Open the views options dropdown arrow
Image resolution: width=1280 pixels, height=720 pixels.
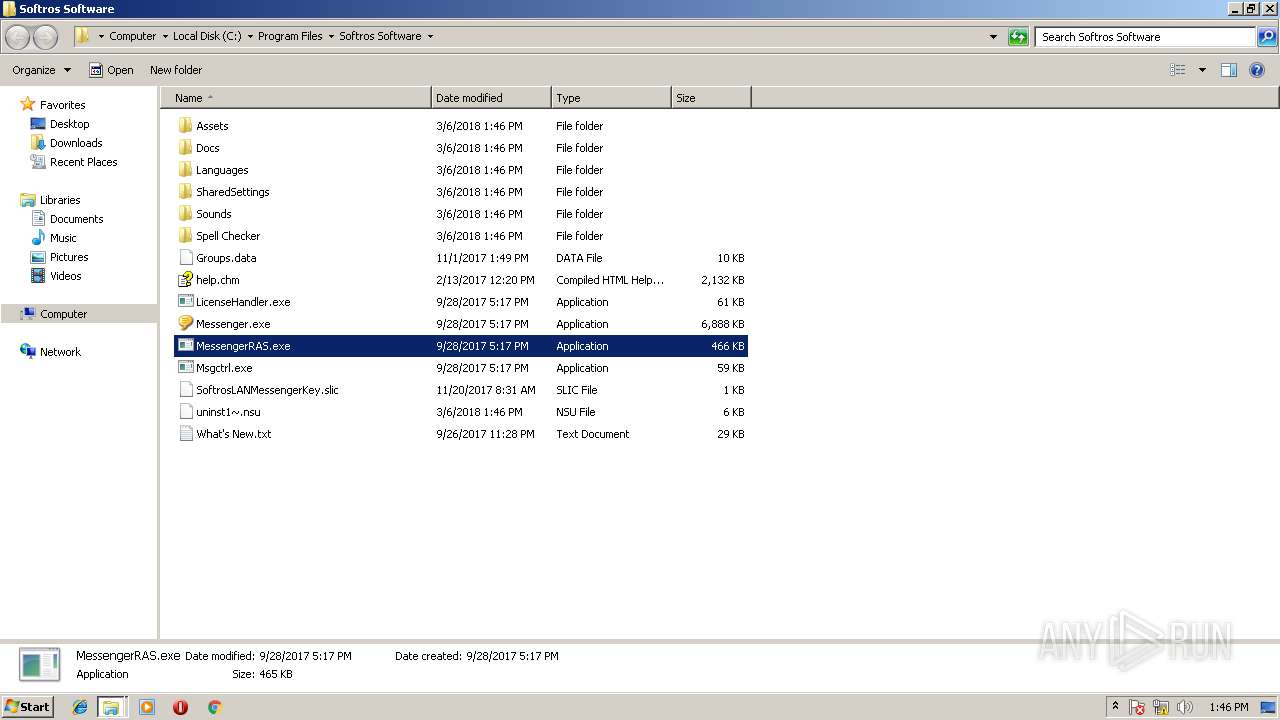coord(1202,70)
